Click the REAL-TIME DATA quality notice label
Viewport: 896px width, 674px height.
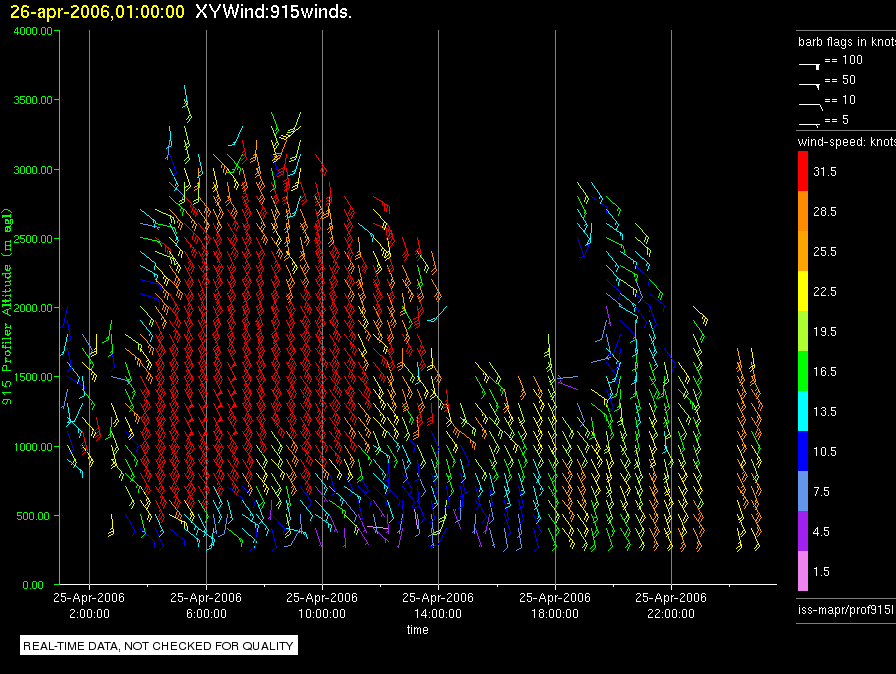158,646
